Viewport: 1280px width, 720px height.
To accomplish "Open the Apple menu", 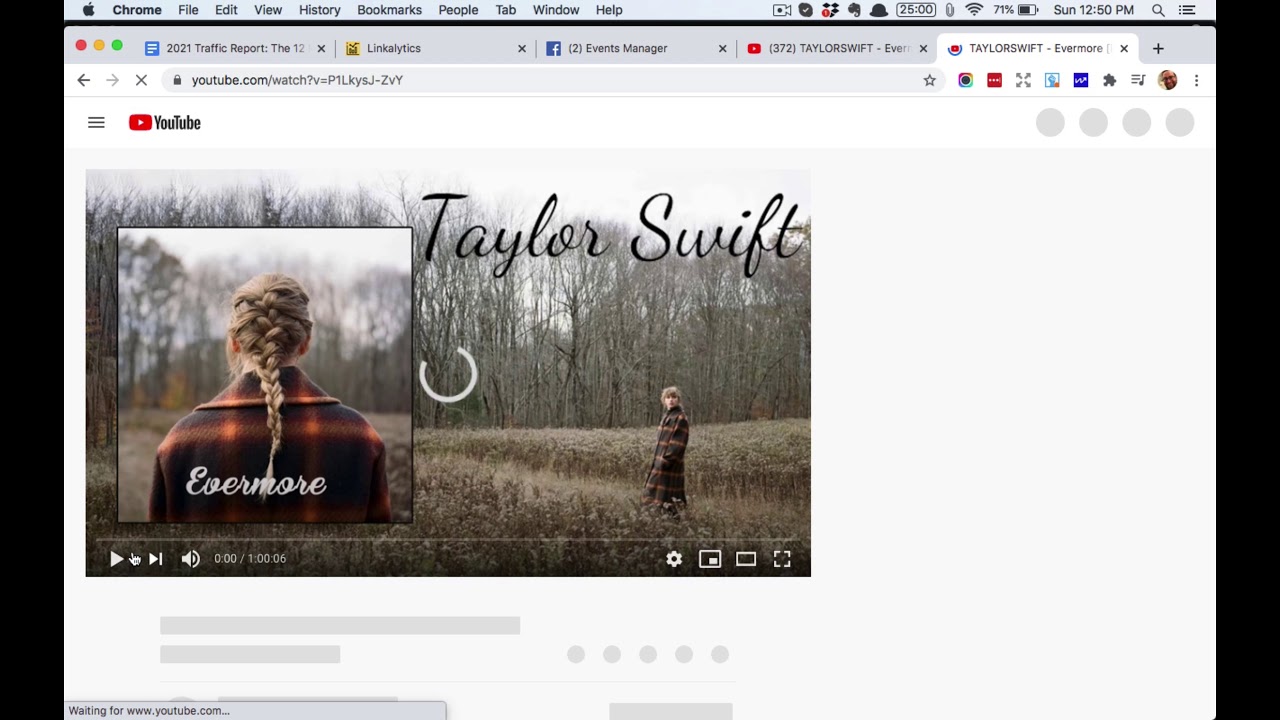I will 88,10.
